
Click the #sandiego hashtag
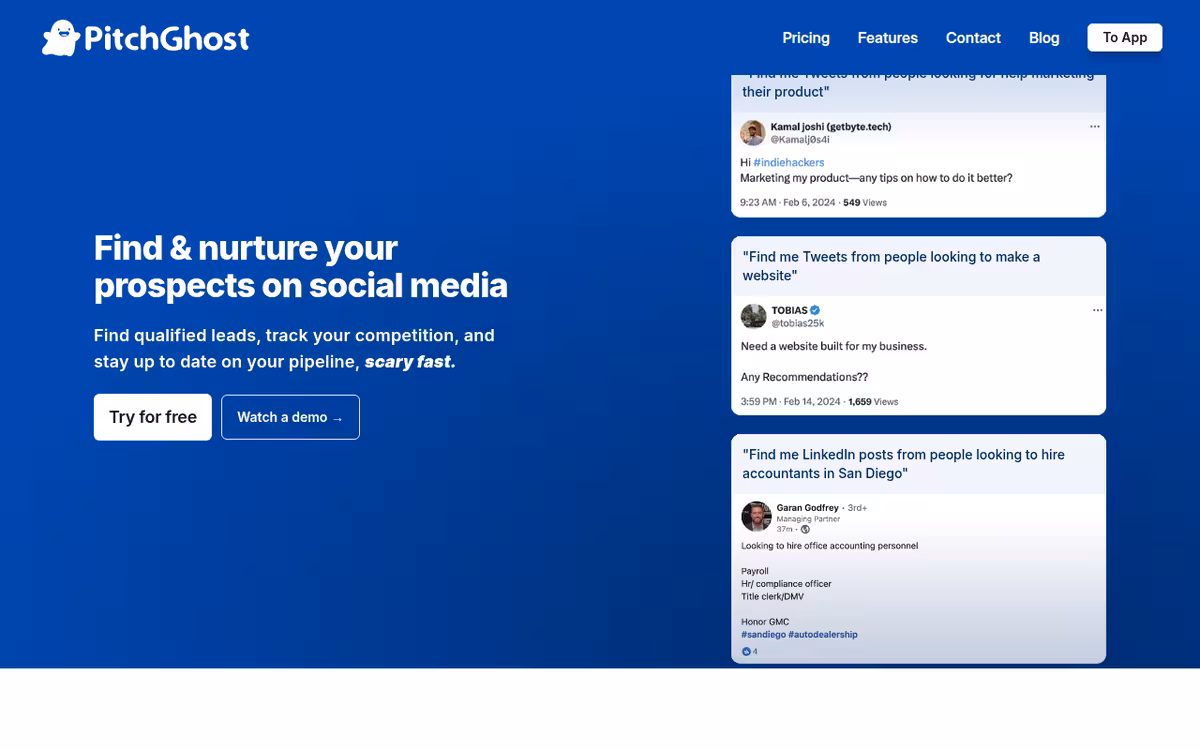[x=763, y=634]
